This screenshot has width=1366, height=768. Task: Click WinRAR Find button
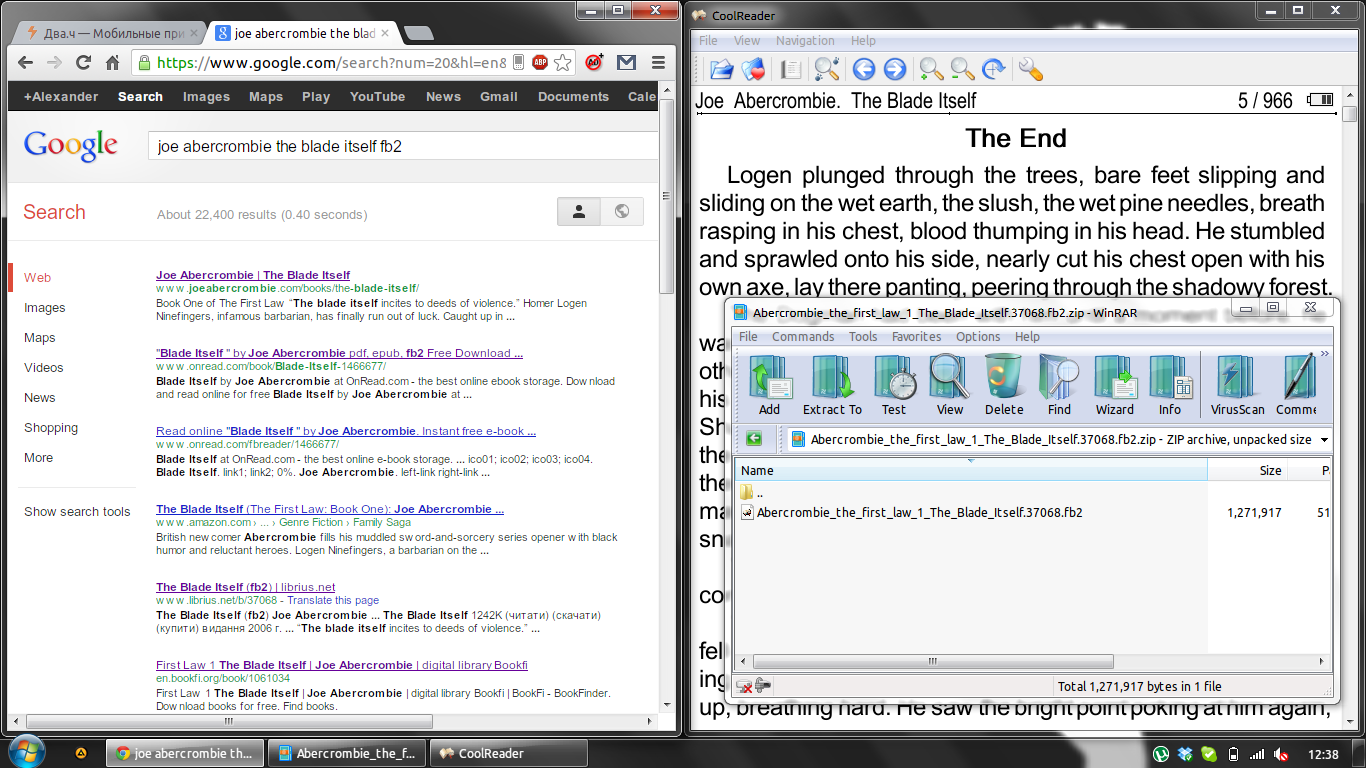click(1059, 385)
